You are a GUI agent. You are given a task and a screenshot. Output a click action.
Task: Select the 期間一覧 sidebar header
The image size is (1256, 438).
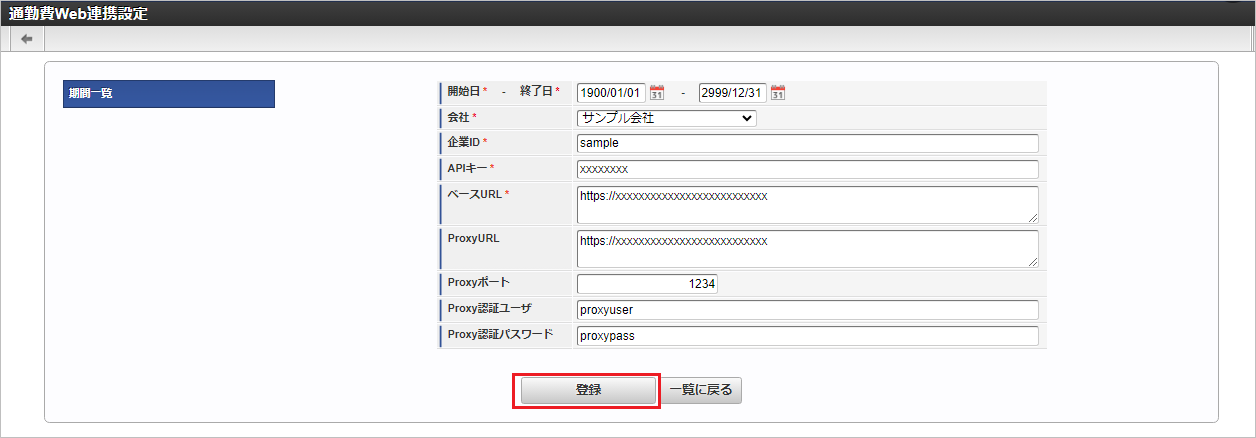point(168,93)
